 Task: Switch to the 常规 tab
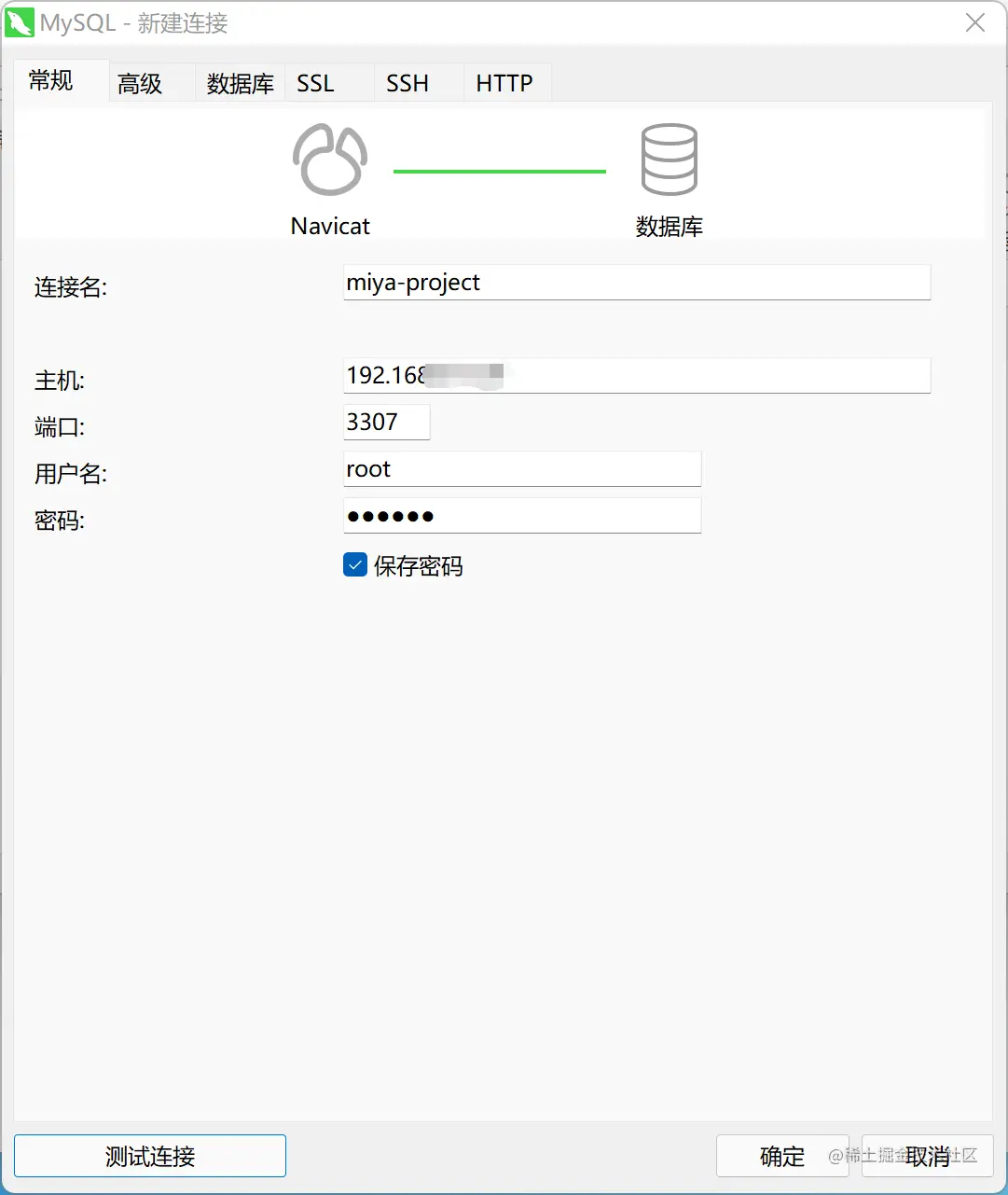coord(62,80)
